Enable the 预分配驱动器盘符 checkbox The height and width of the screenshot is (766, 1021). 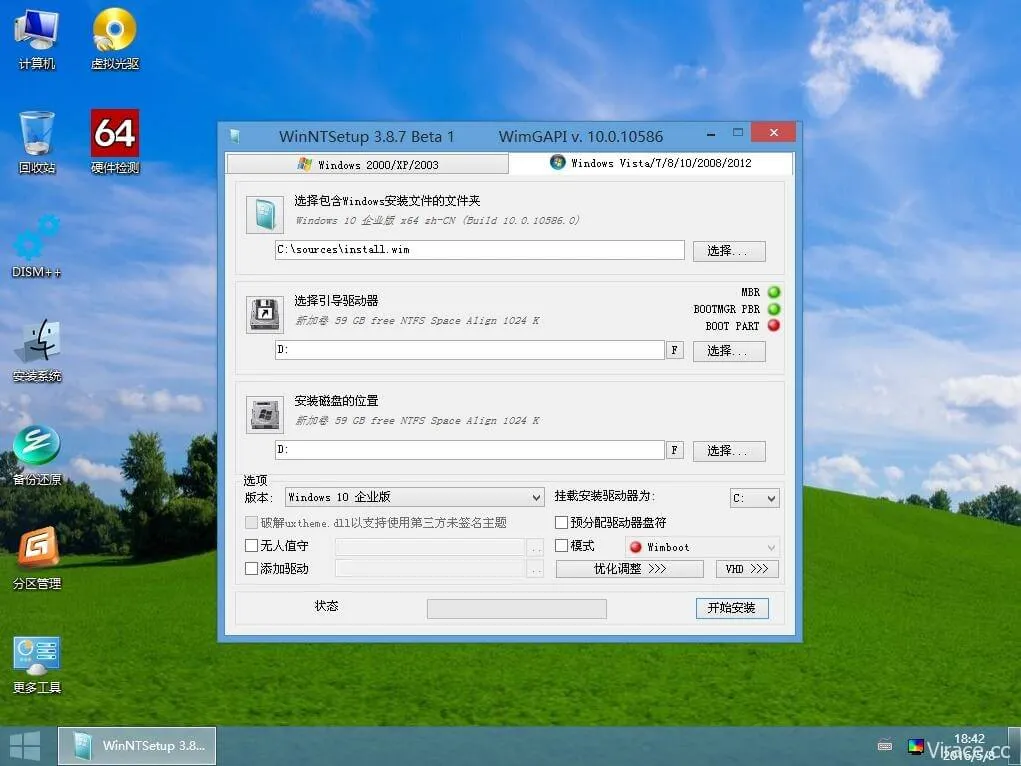pos(561,522)
